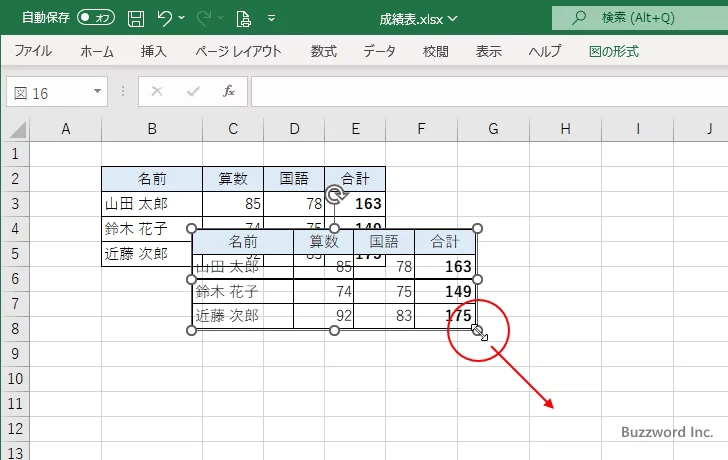Switch to the 挿入 tab
This screenshot has width=728, height=460.
154,51
